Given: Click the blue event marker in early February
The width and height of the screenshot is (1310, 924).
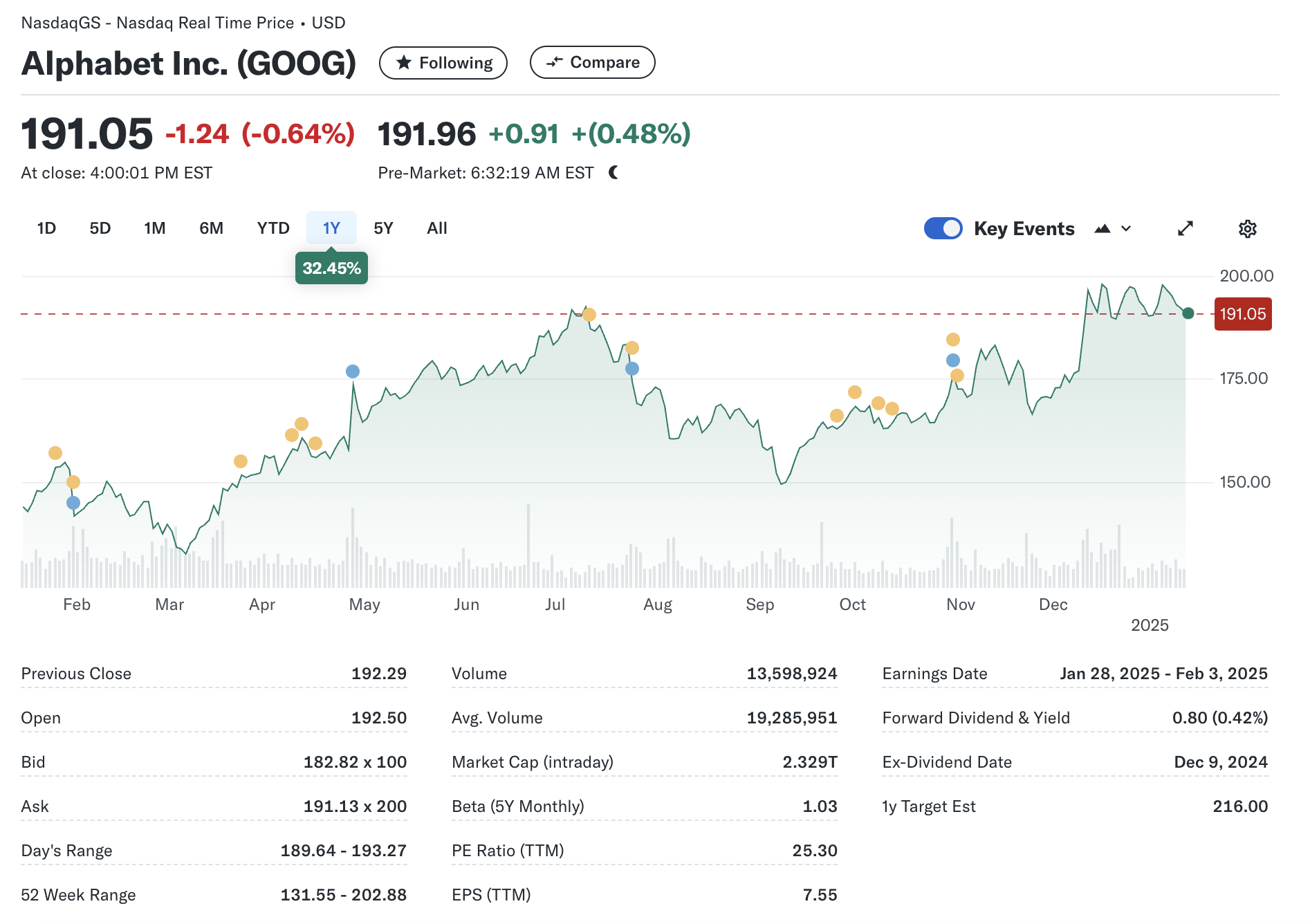Looking at the screenshot, I should [x=73, y=503].
